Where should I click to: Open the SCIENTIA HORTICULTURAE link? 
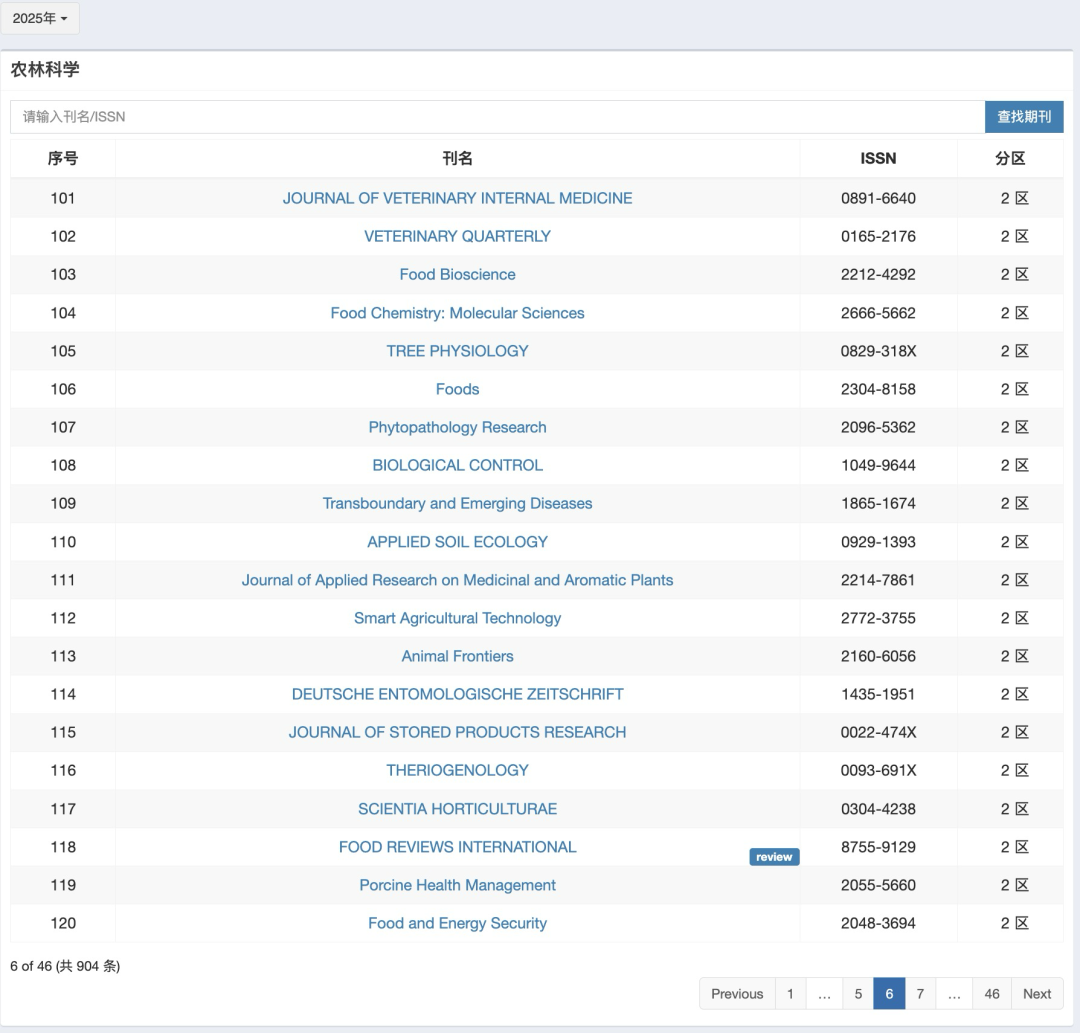[457, 808]
